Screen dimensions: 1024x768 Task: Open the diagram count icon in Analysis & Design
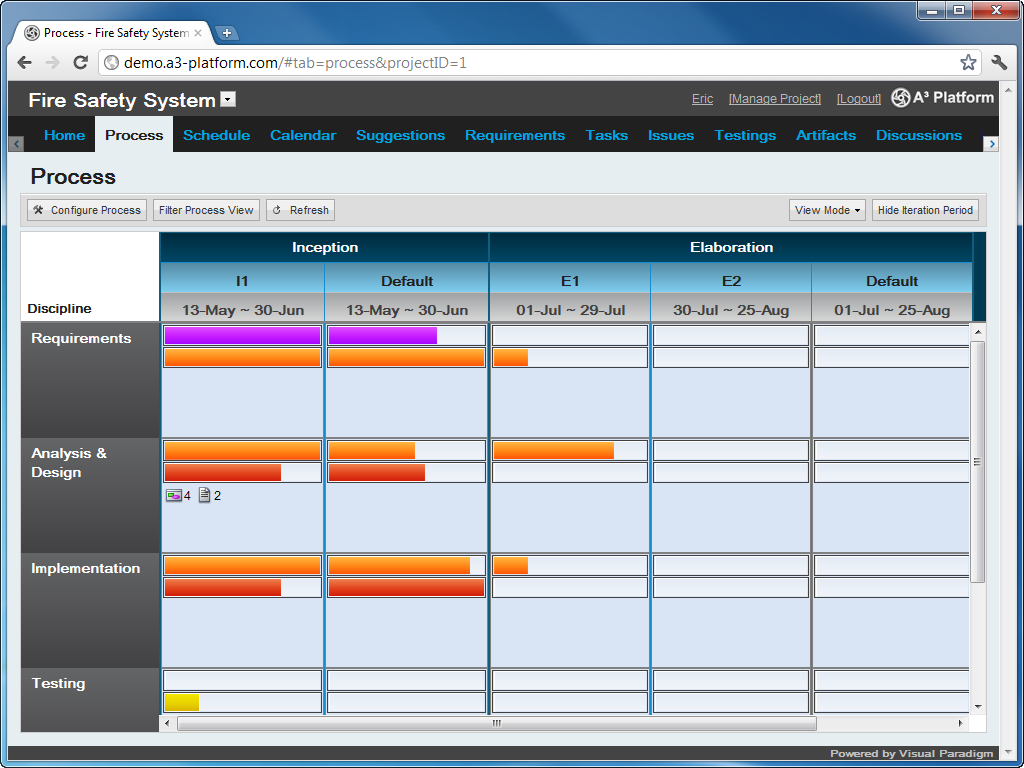pyautogui.click(x=174, y=496)
